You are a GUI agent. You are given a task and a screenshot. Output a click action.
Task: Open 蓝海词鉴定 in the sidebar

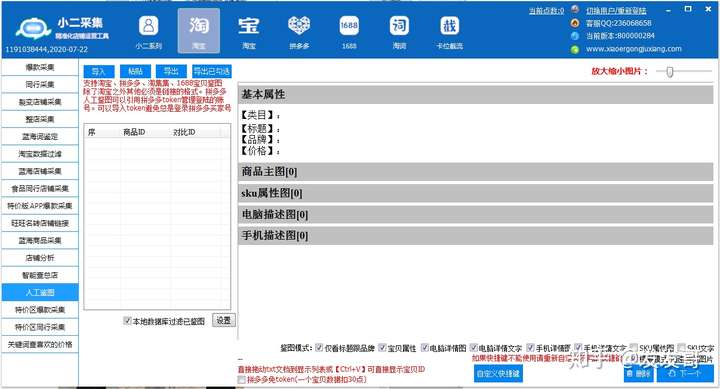pyautogui.click(x=40, y=136)
